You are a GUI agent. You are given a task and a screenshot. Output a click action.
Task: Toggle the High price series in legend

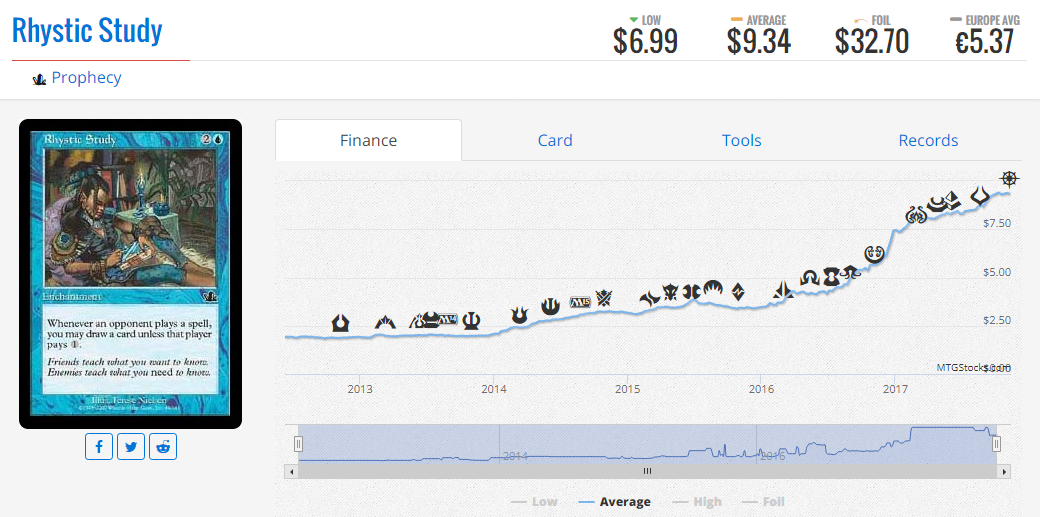[696, 502]
